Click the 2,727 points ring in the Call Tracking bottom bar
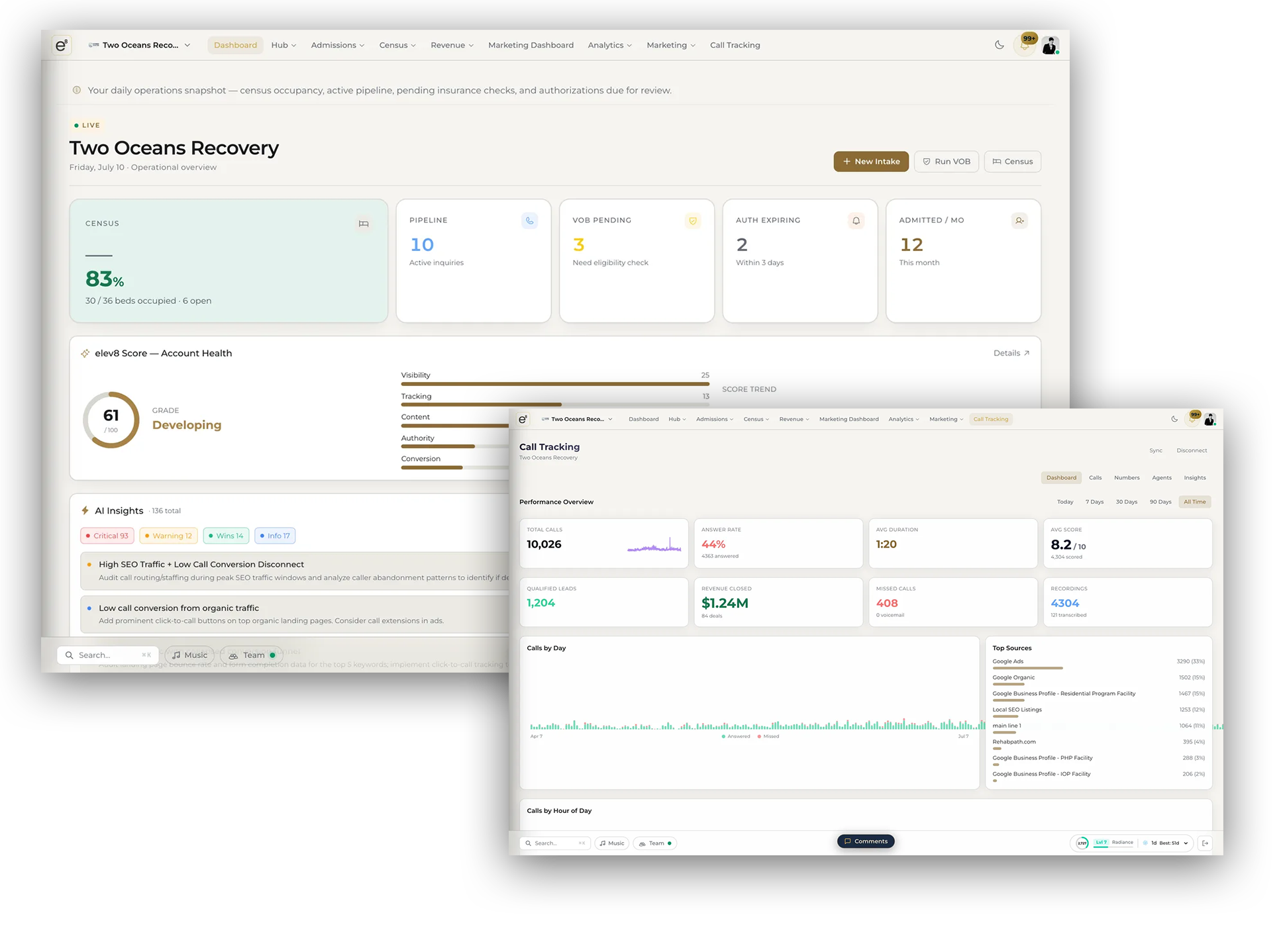 coord(1082,843)
